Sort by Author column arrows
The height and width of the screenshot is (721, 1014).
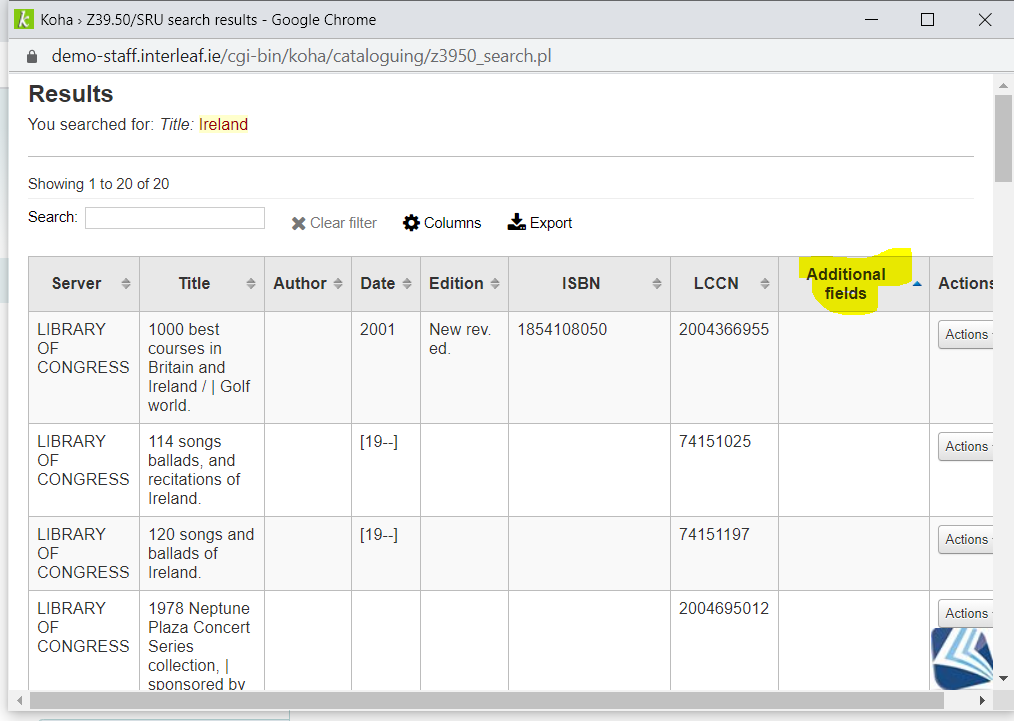point(338,283)
